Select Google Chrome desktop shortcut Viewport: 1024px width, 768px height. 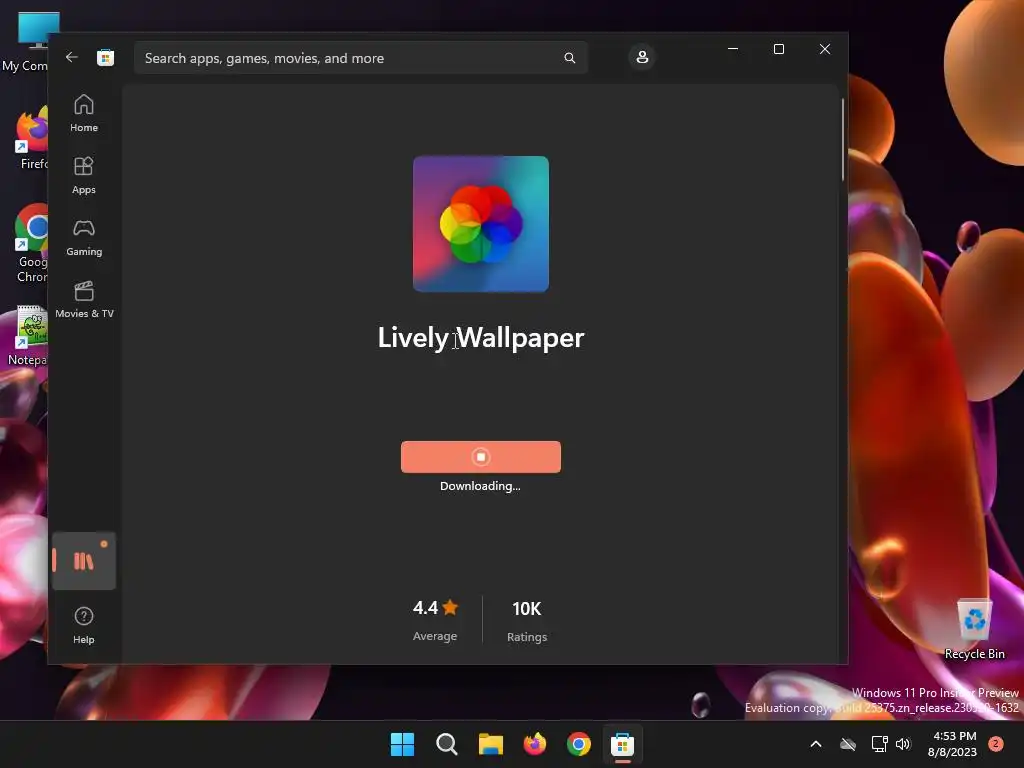pyautogui.click(x=31, y=244)
